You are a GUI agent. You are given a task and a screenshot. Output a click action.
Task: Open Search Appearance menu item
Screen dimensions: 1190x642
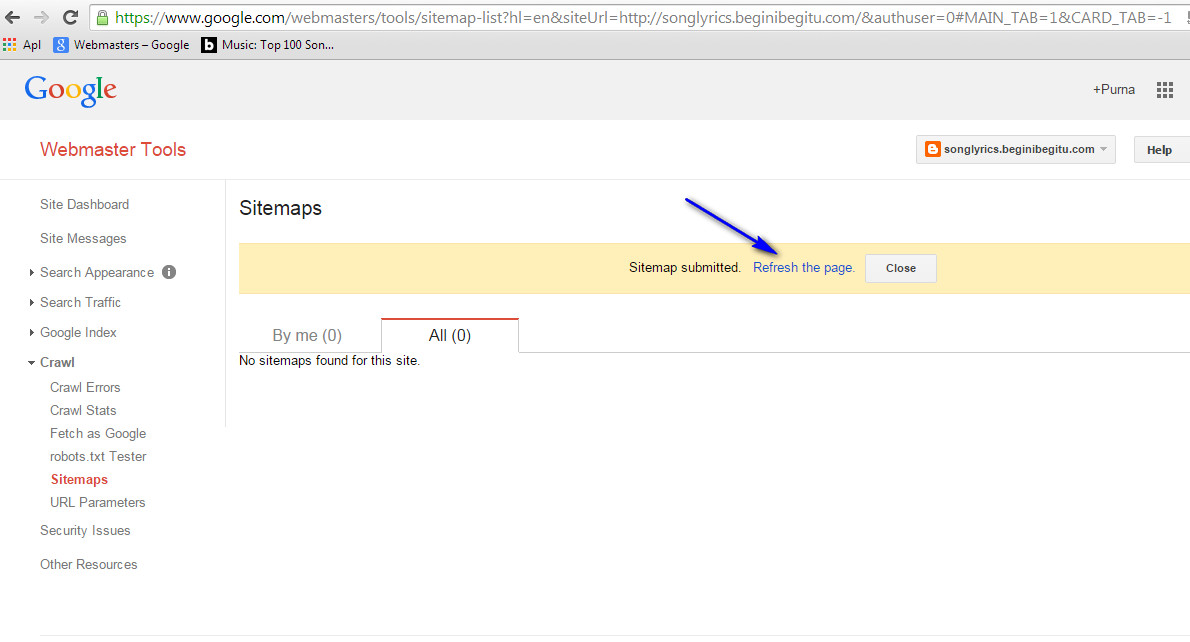point(97,272)
